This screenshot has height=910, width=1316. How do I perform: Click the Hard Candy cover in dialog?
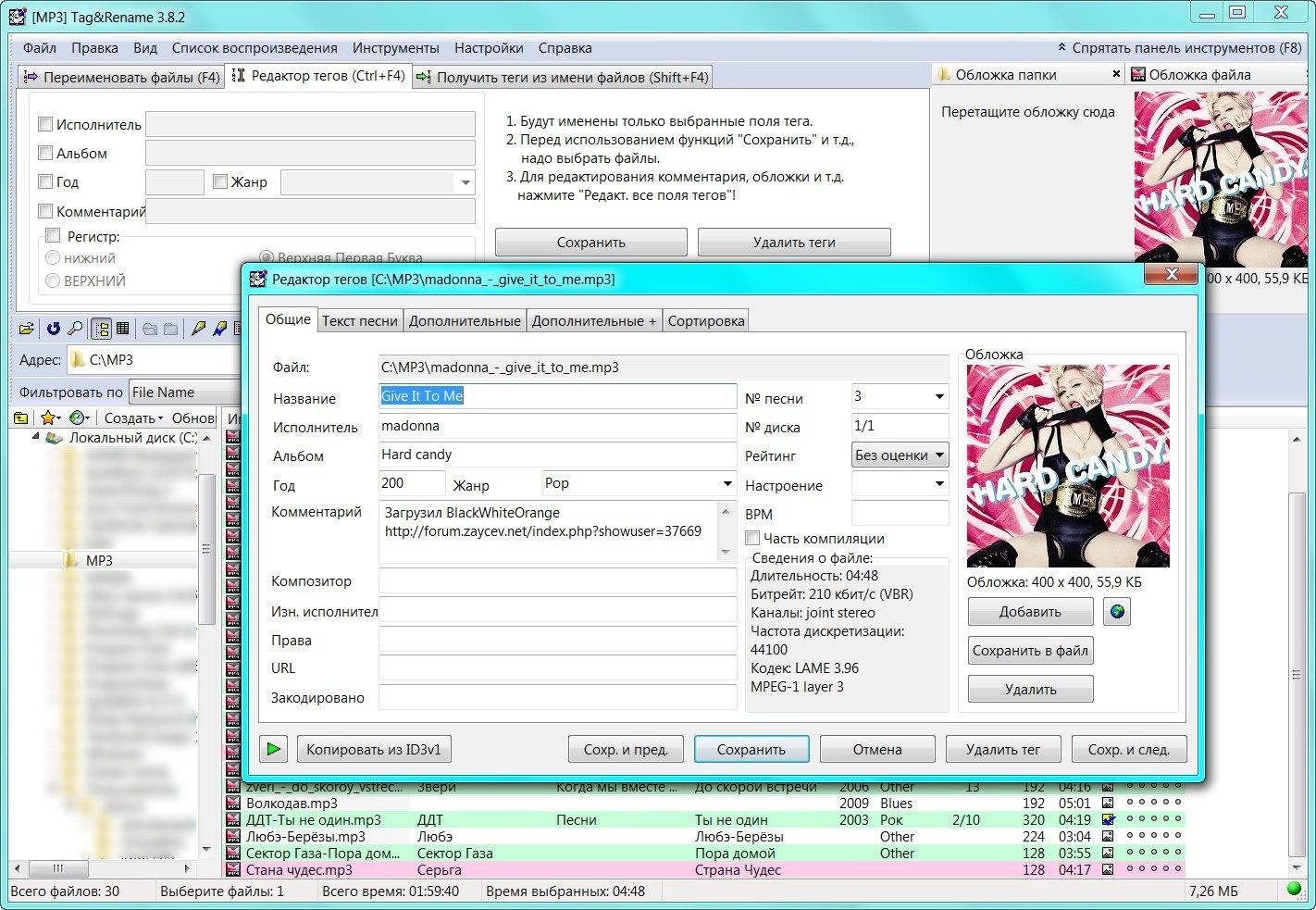pos(1068,466)
